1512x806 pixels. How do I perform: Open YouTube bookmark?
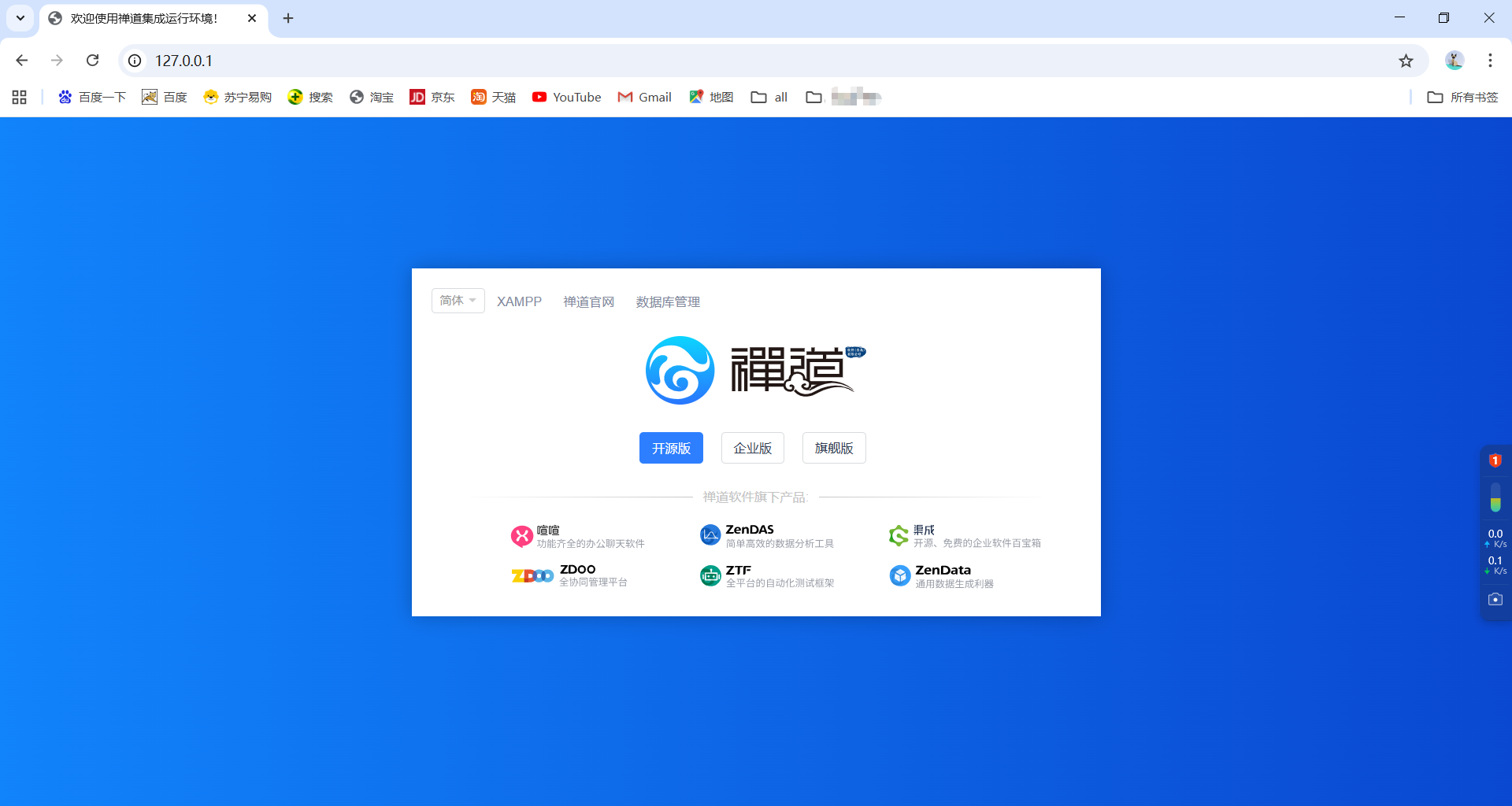566,97
